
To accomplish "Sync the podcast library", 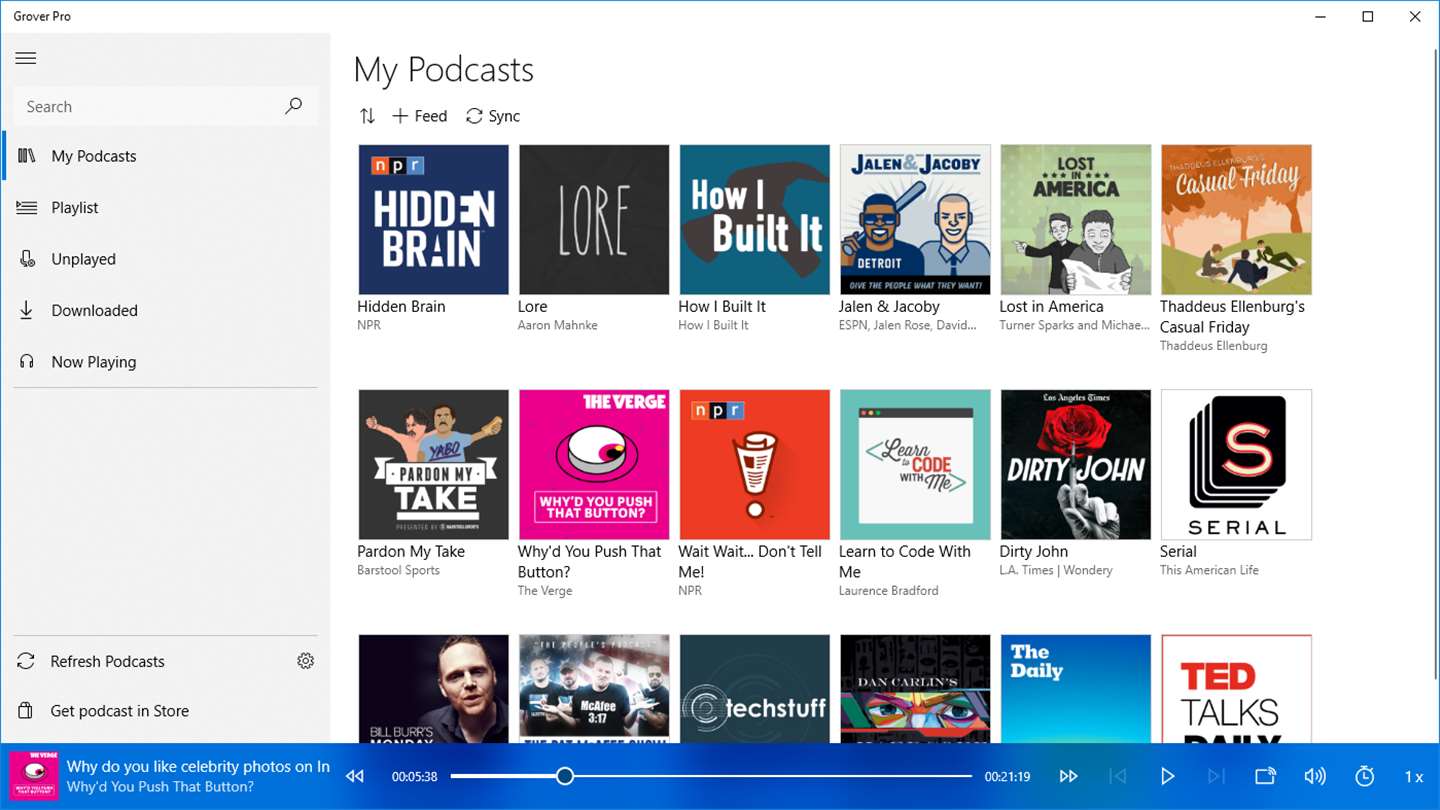I will pos(493,116).
